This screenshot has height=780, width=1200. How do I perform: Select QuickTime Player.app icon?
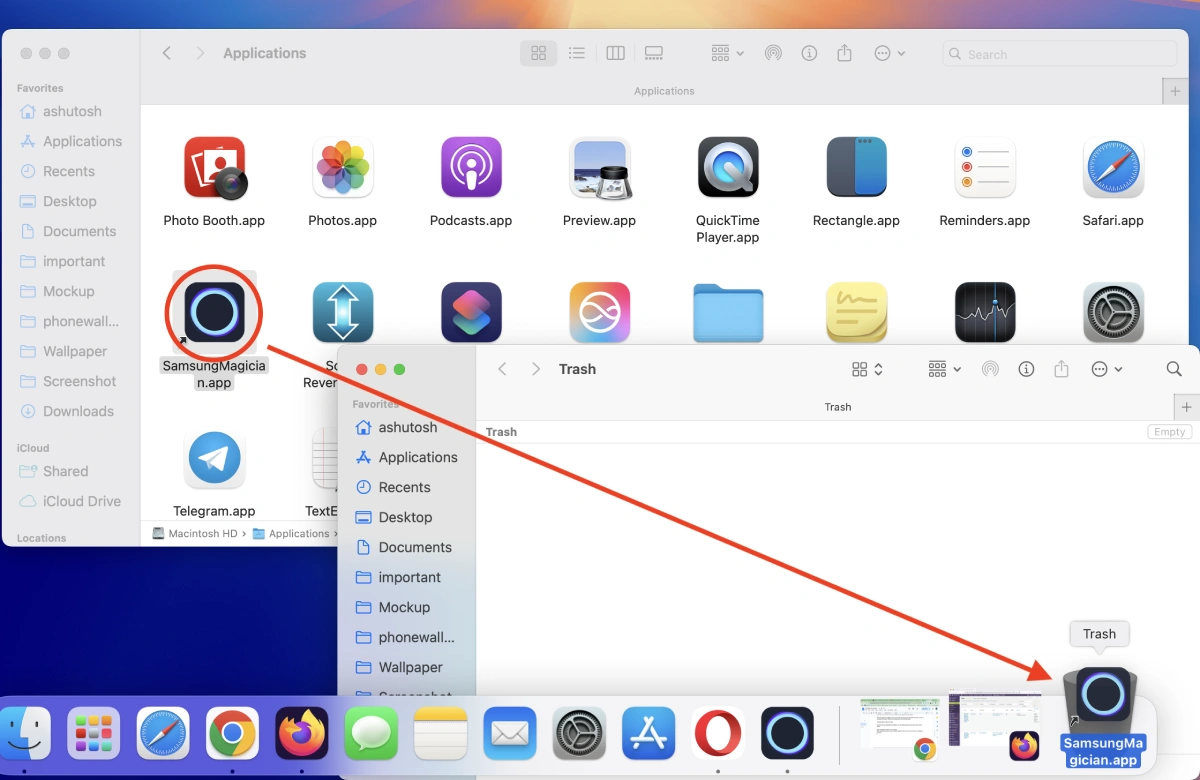pos(728,167)
